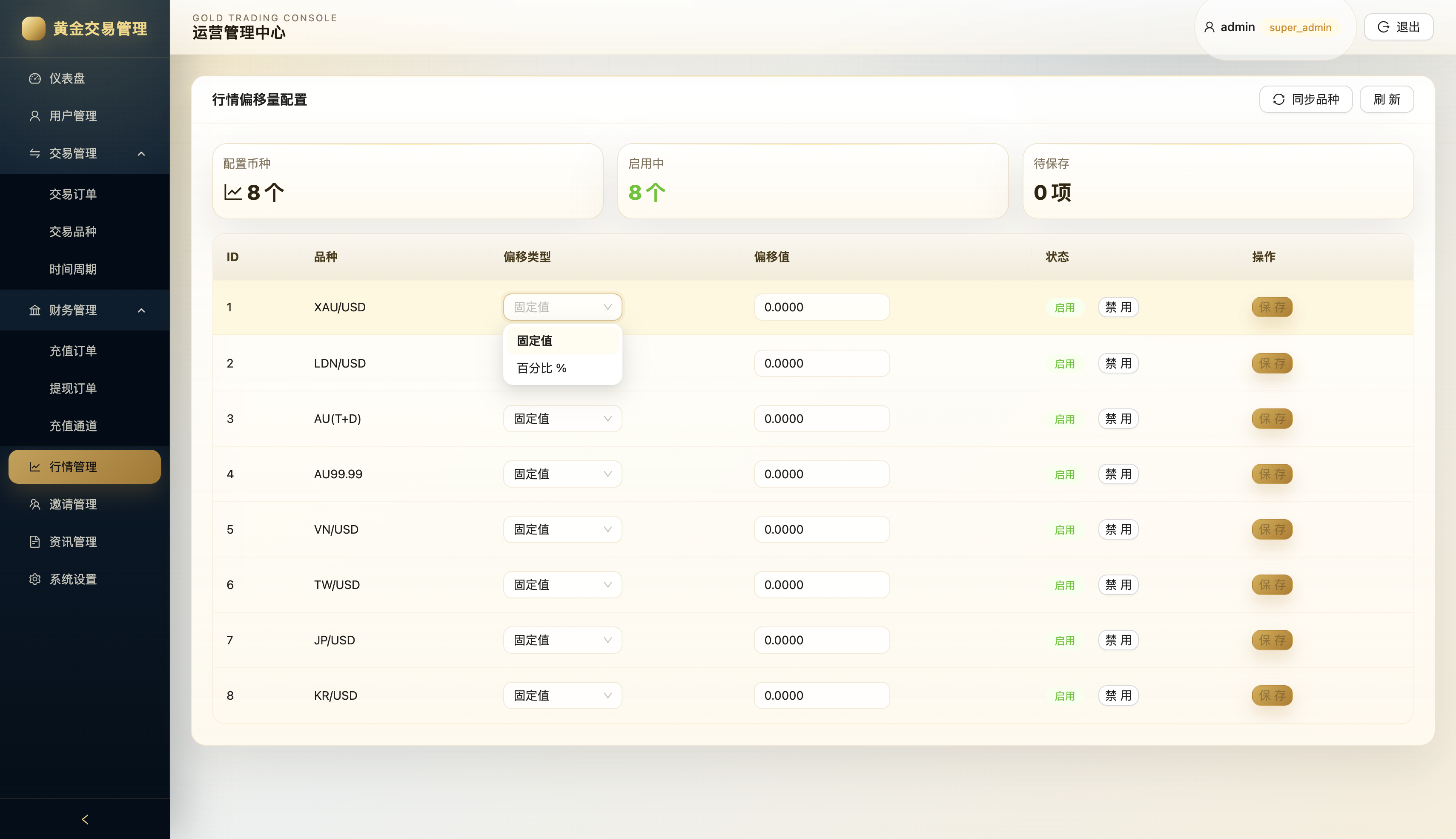Click the super_admin role tag
Screen dimensions: 1456x839
coord(1301,28)
